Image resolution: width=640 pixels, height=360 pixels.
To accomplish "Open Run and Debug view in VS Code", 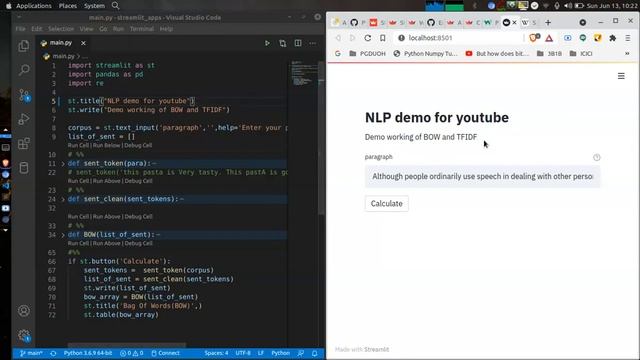I will point(24,119).
